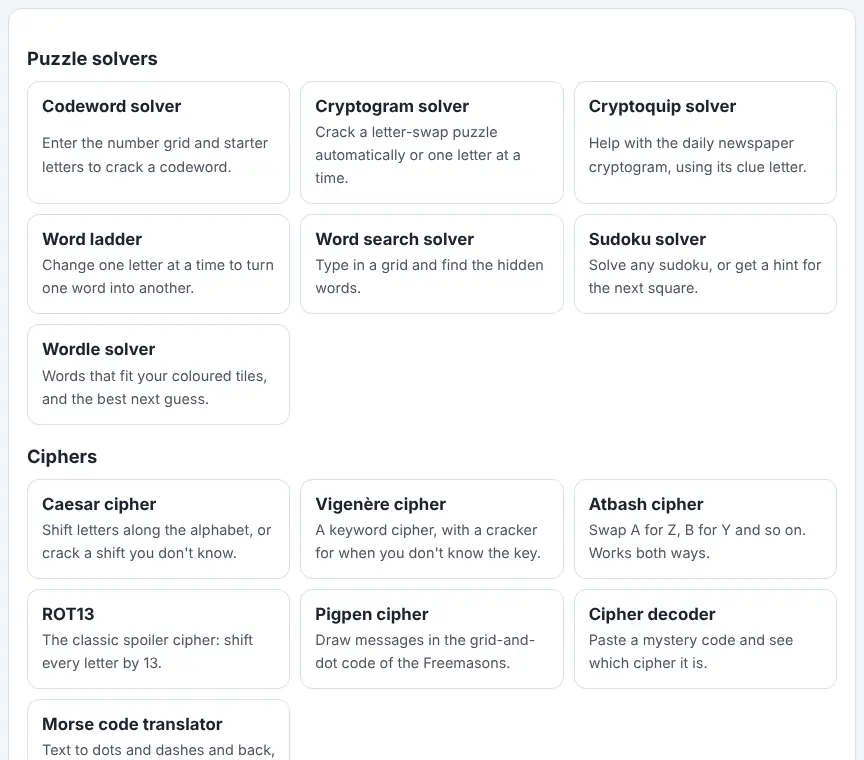Launch the Word search solver

tap(431, 264)
